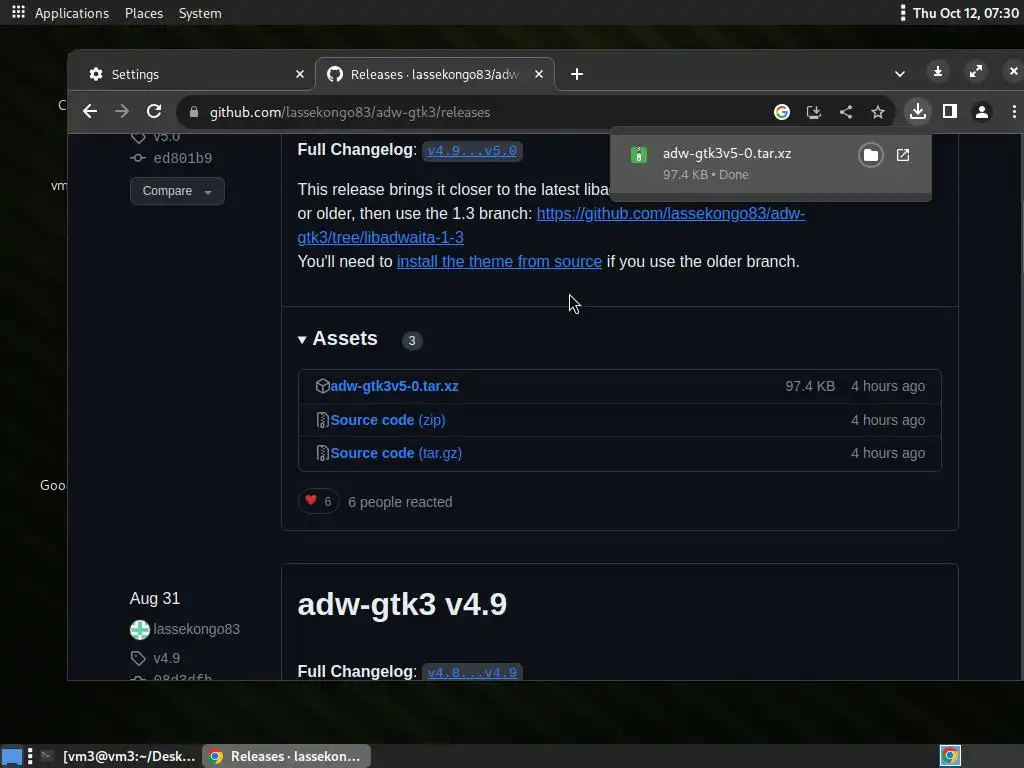Show adw-gtk3v5-0.tar.xz in its folder
The height and width of the screenshot is (768, 1024).
point(871,155)
